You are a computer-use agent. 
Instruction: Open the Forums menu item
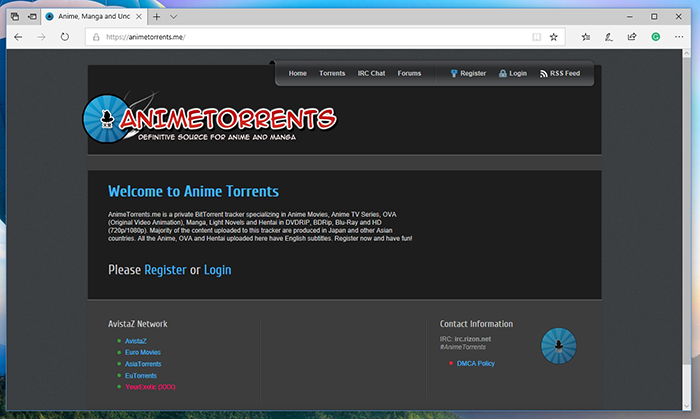pyautogui.click(x=409, y=73)
